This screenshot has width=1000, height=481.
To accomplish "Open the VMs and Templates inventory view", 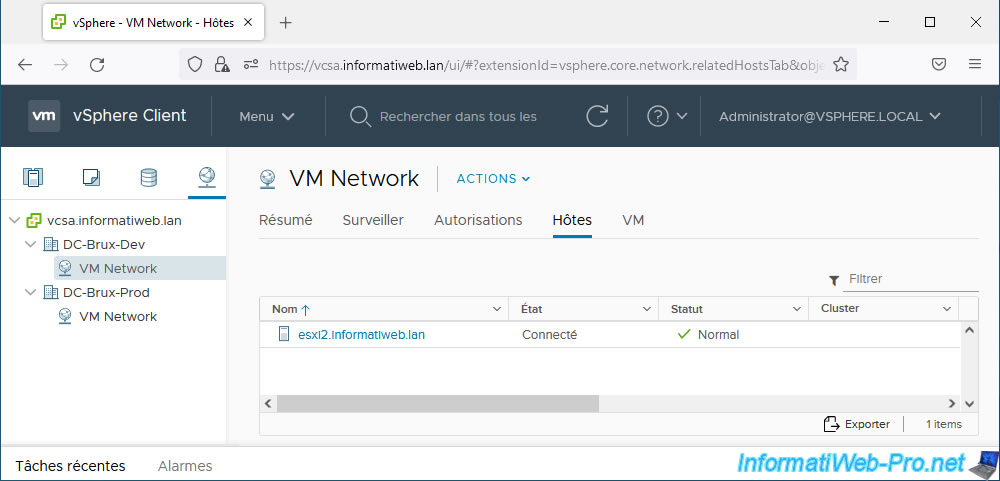I will [x=91, y=178].
